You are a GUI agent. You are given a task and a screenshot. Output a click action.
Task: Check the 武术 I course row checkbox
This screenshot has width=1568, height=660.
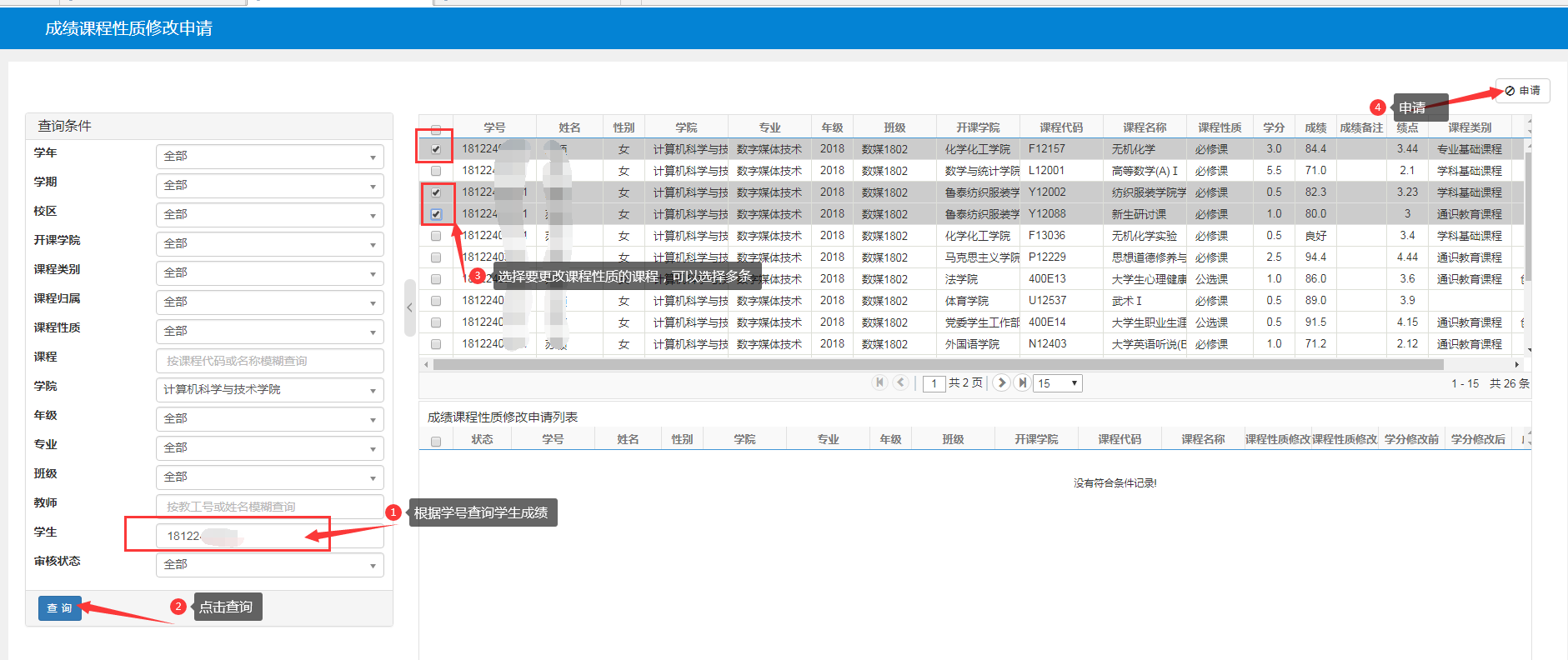[436, 301]
